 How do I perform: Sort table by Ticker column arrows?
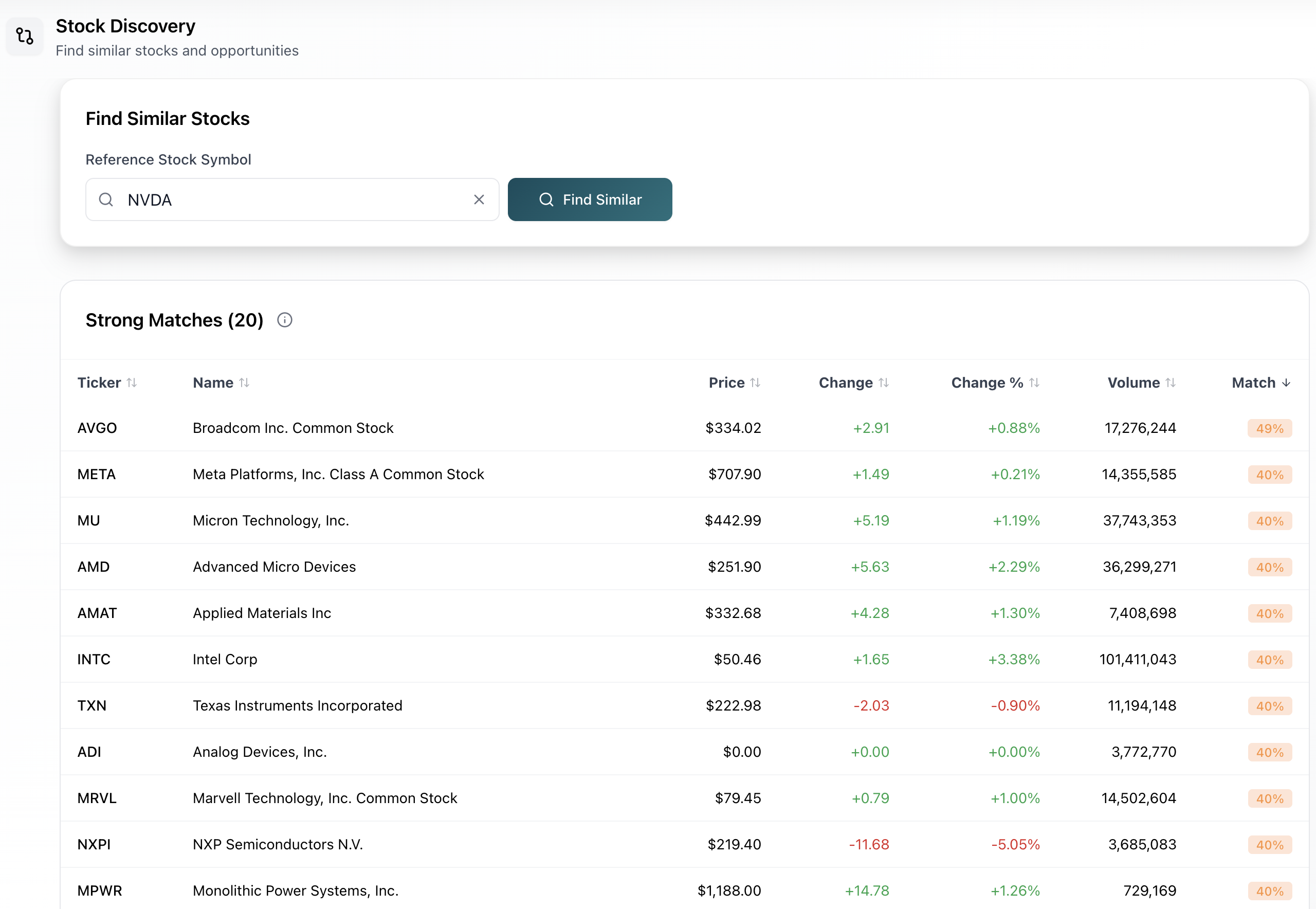pyautogui.click(x=132, y=383)
